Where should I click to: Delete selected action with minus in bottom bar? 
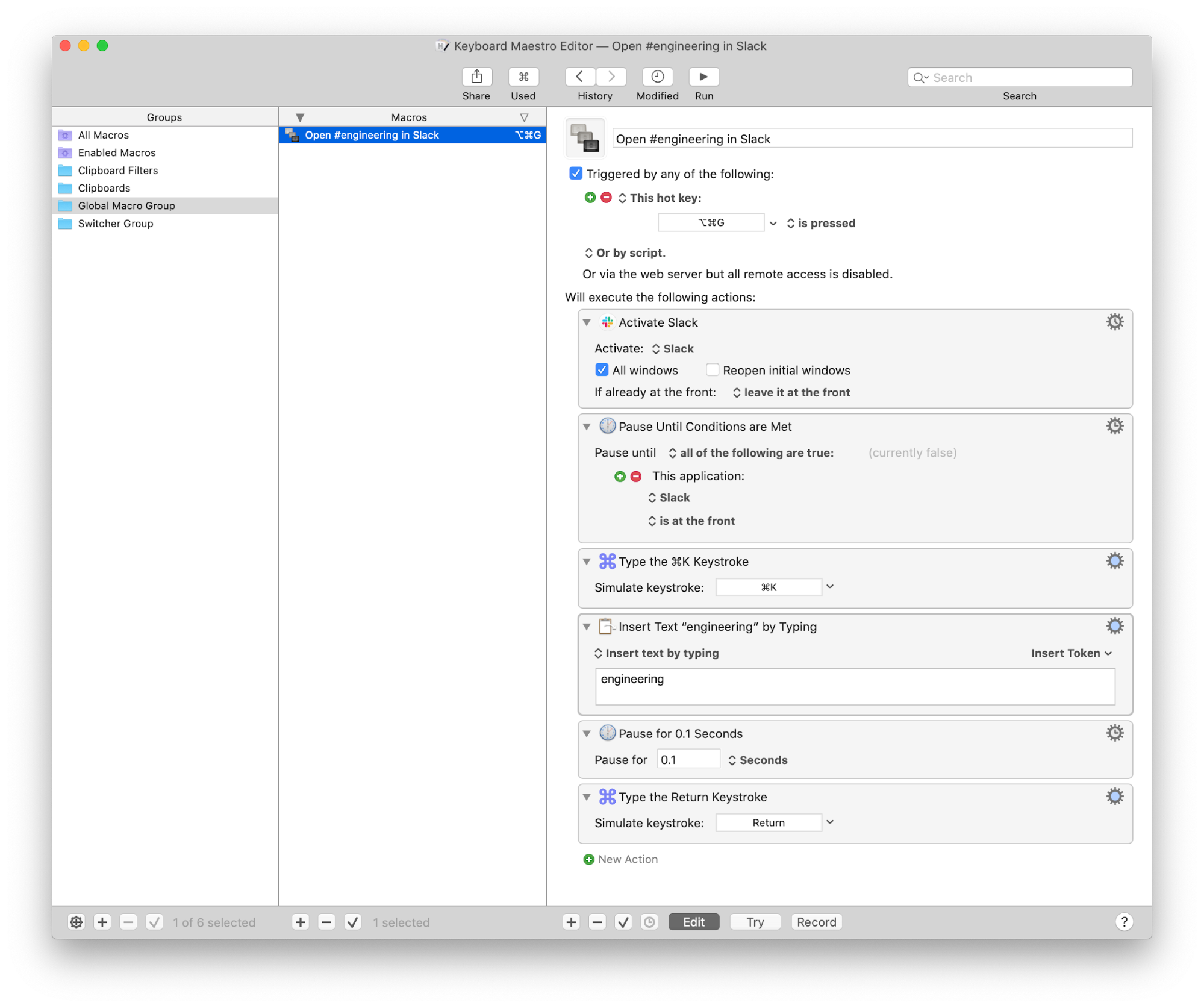597,922
